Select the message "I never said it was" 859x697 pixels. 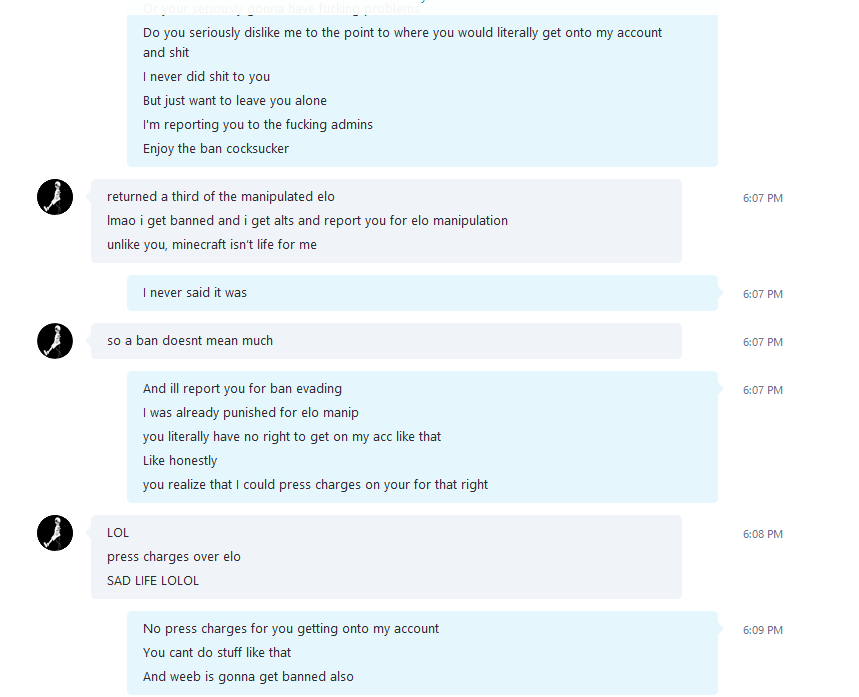pos(195,293)
